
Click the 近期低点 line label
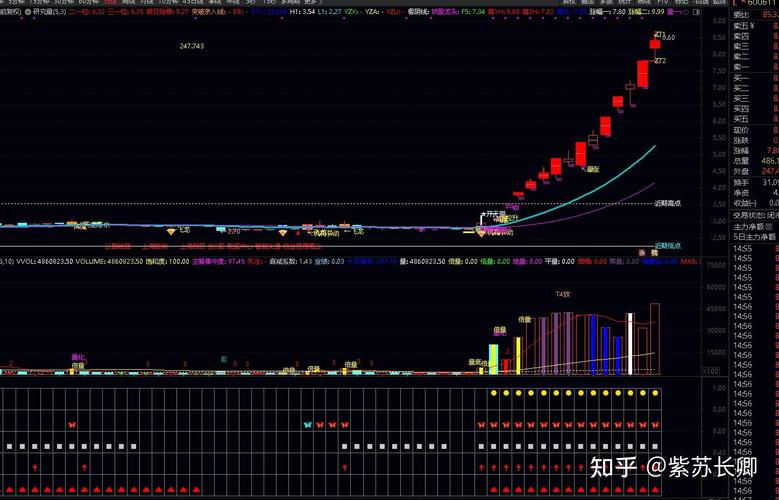coord(668,245)
